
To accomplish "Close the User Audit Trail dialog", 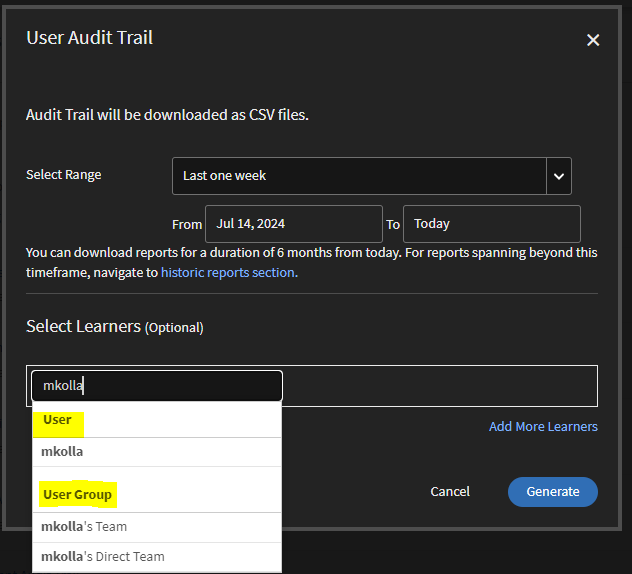I will pyautogui.click(x=593, y=40).
